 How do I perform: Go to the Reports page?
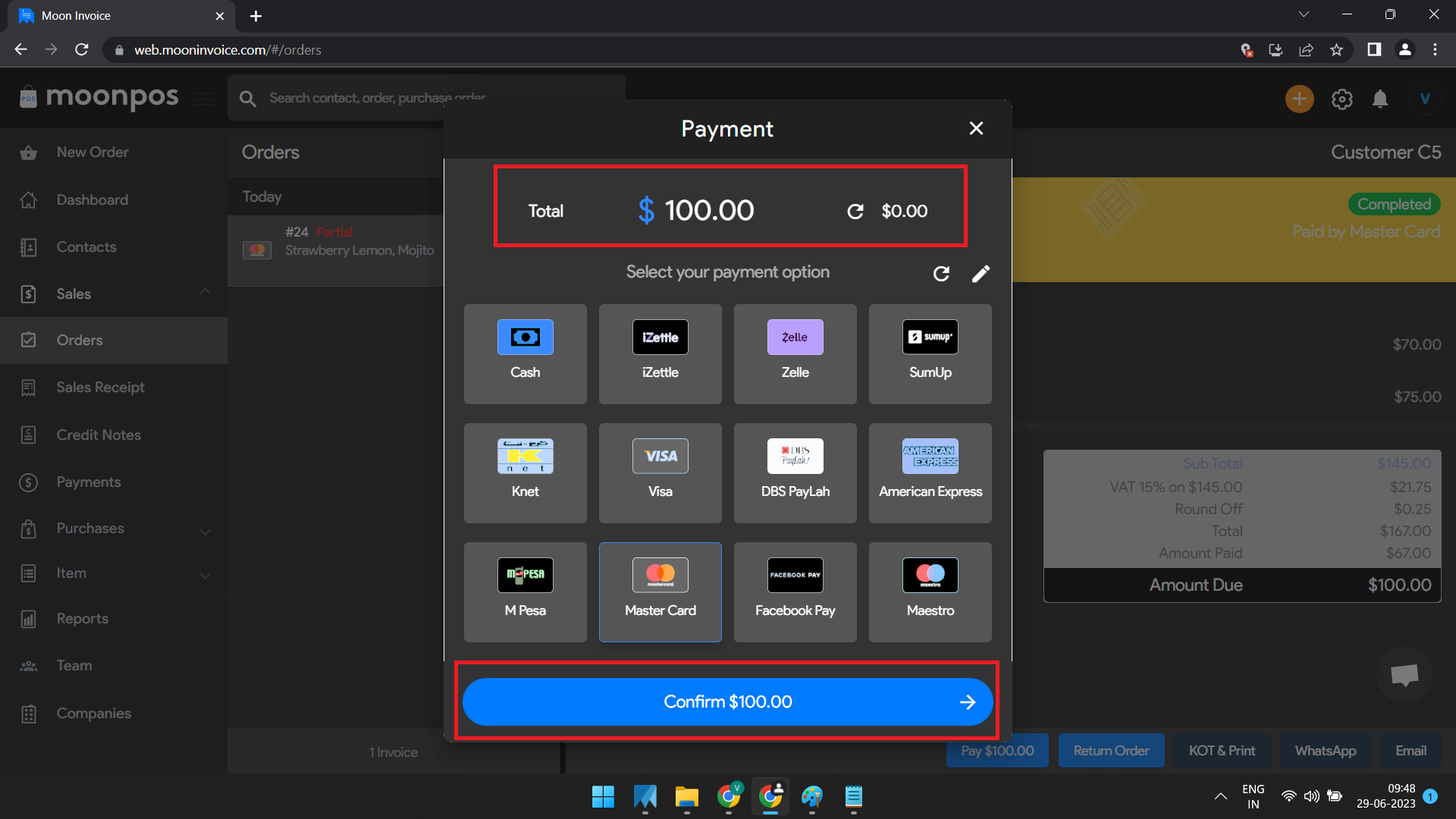coord(82,619)
